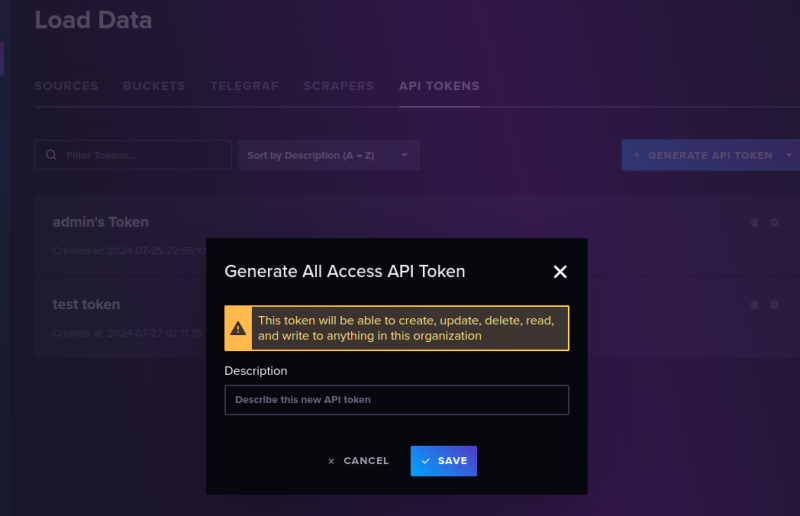800x516 pixels.
Task: Go to the Telegraf tab
Action: (x=242, y=86)
